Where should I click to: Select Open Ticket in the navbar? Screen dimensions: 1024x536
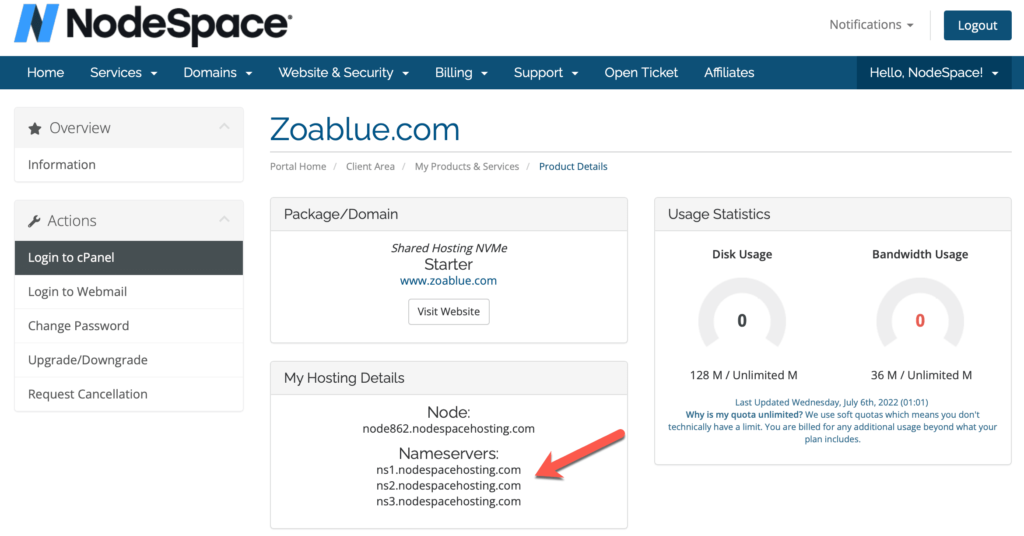pos(641,72)
